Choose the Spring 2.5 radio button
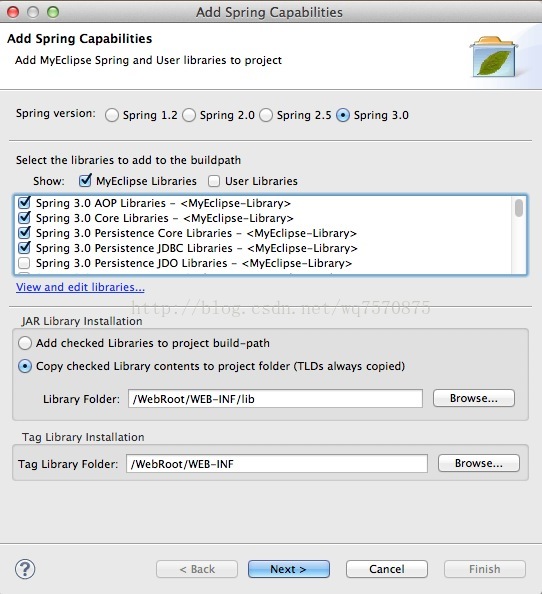542x594 pixels. pos(266,115)
